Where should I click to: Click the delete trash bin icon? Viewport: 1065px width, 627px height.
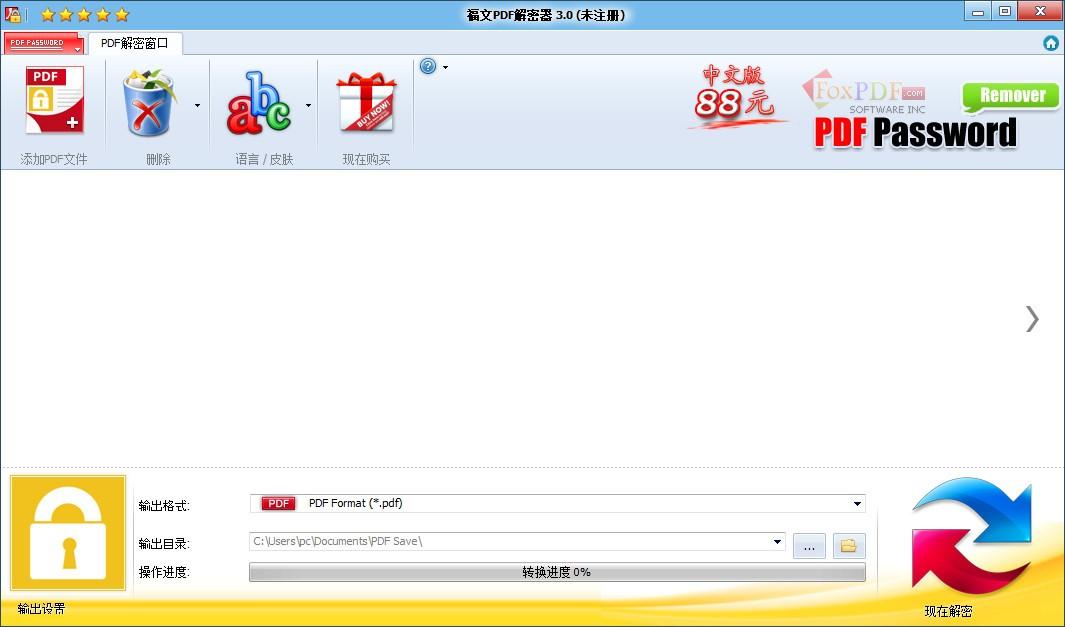pyautogui.click(x=149, y=103)
